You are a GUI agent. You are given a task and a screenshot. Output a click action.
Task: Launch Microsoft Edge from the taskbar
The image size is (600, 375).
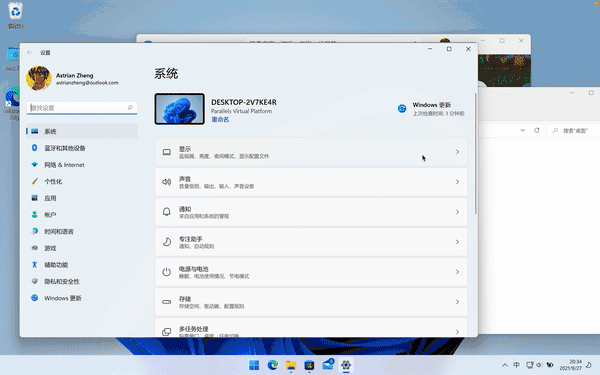(x=272, y=365)
